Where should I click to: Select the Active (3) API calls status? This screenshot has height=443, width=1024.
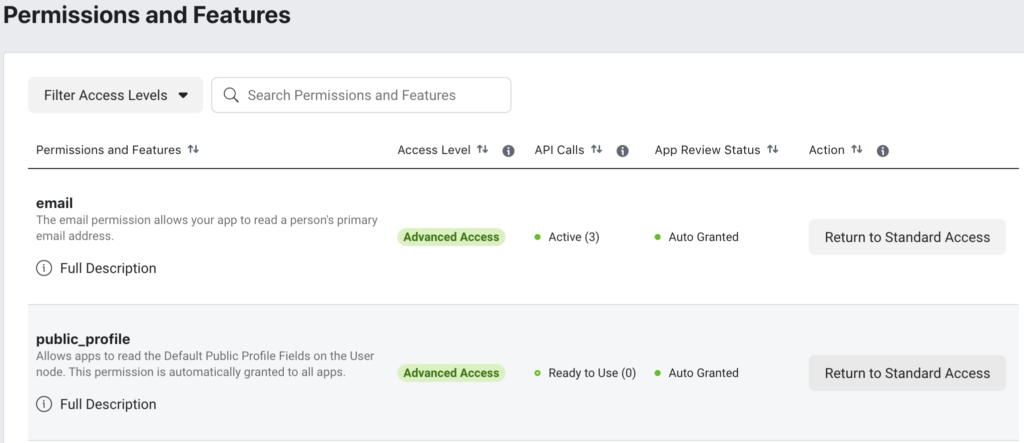coord(567,237)
